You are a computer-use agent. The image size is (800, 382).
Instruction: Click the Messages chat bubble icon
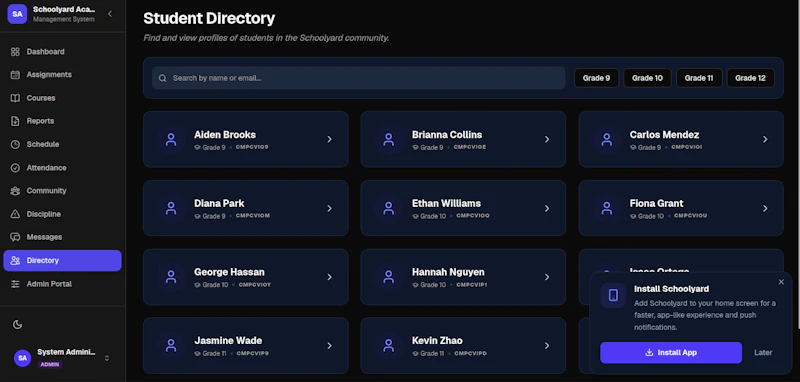tap(15, 237)
